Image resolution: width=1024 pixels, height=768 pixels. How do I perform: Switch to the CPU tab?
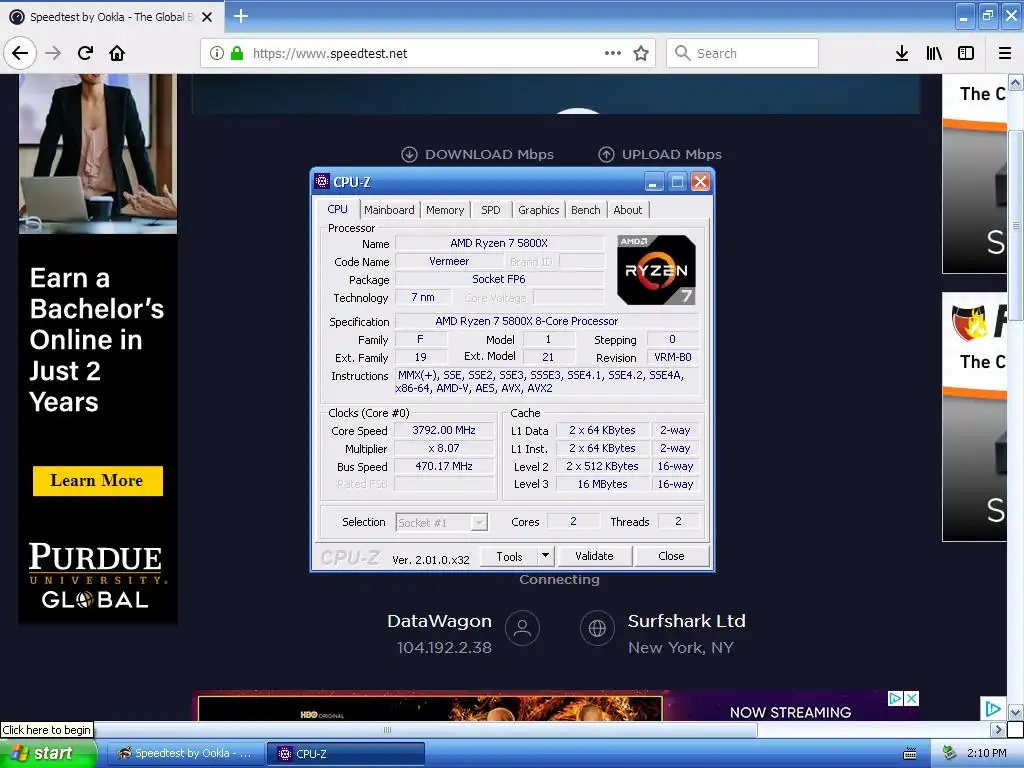pos(338,209)
